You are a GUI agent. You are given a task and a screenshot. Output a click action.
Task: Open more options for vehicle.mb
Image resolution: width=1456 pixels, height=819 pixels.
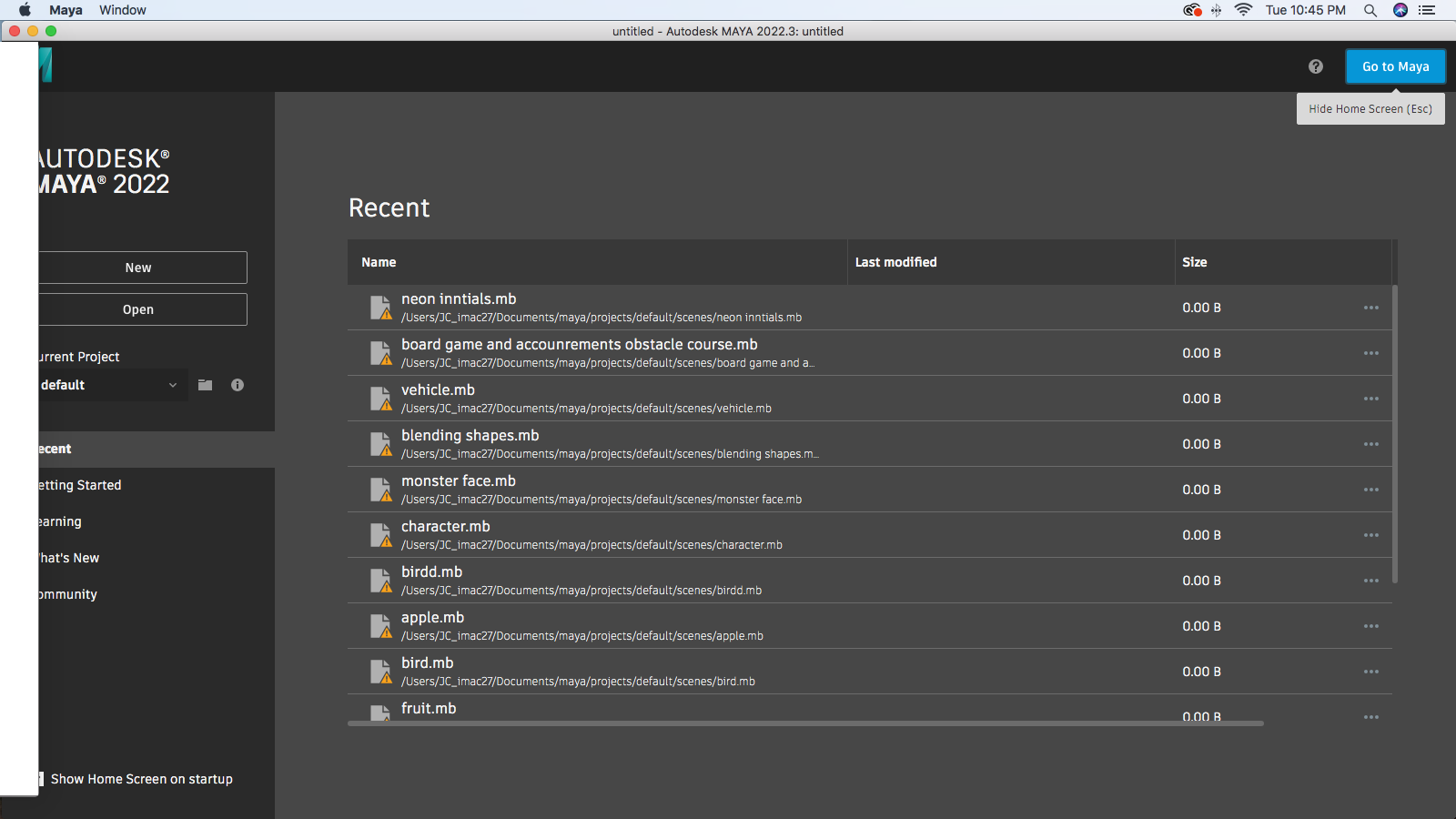[1371, 399]
